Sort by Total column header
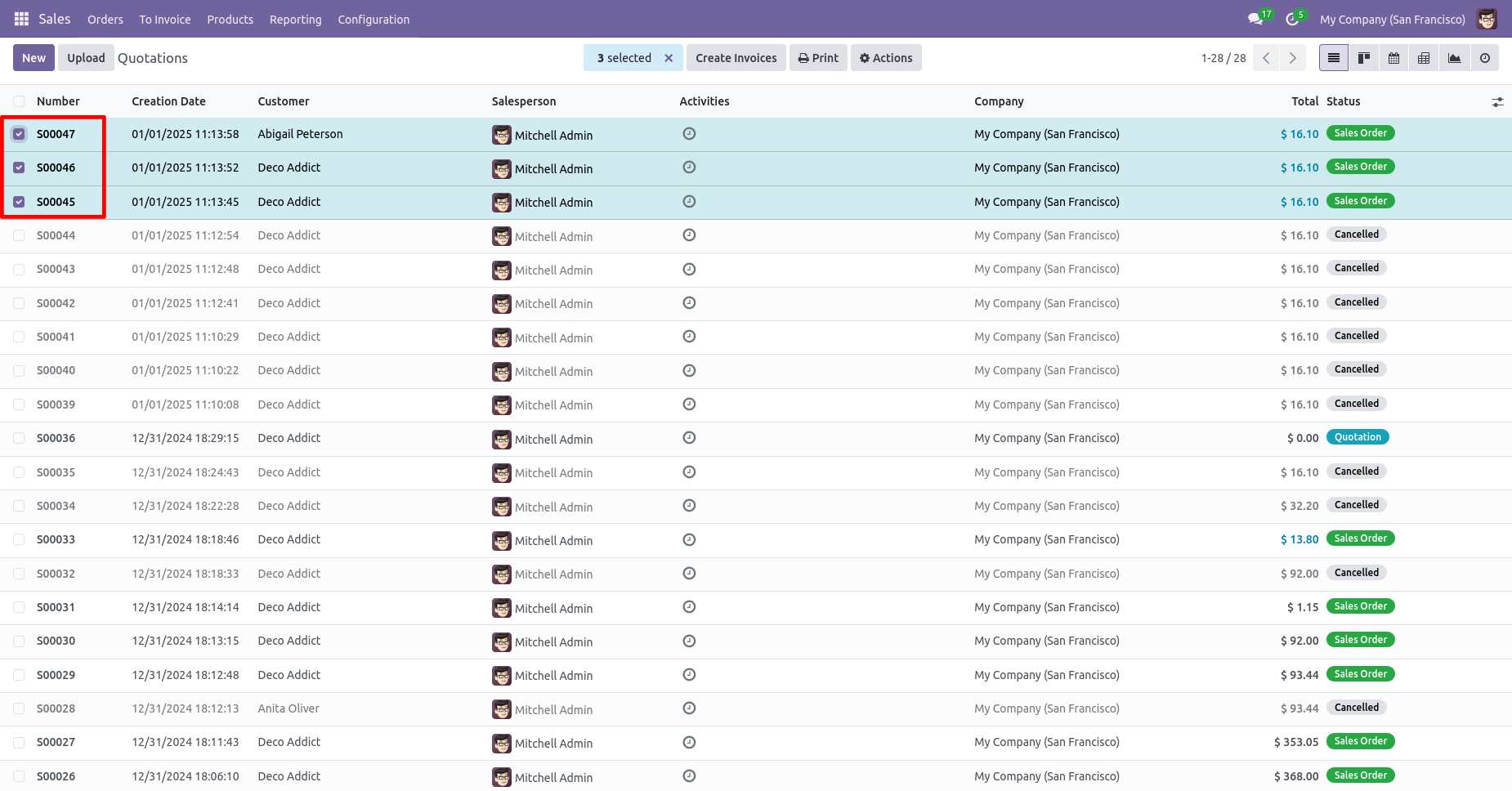This screenshot has height=791, width=1512. 1305,101
